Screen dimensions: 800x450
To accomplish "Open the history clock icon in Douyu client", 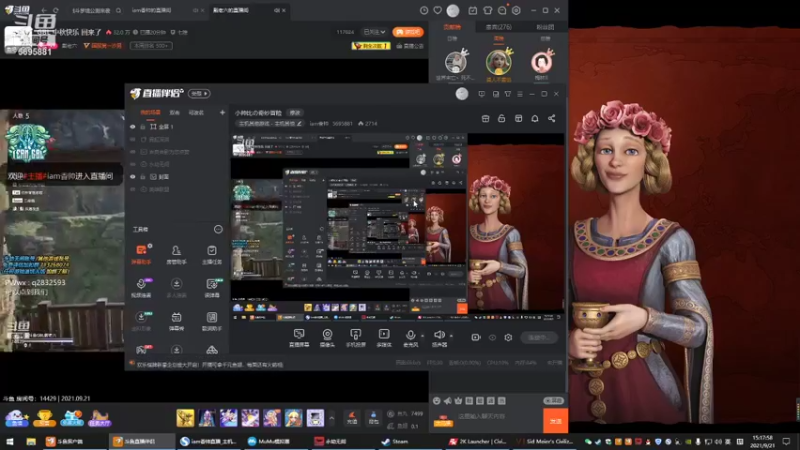I will tap(424, 10).
